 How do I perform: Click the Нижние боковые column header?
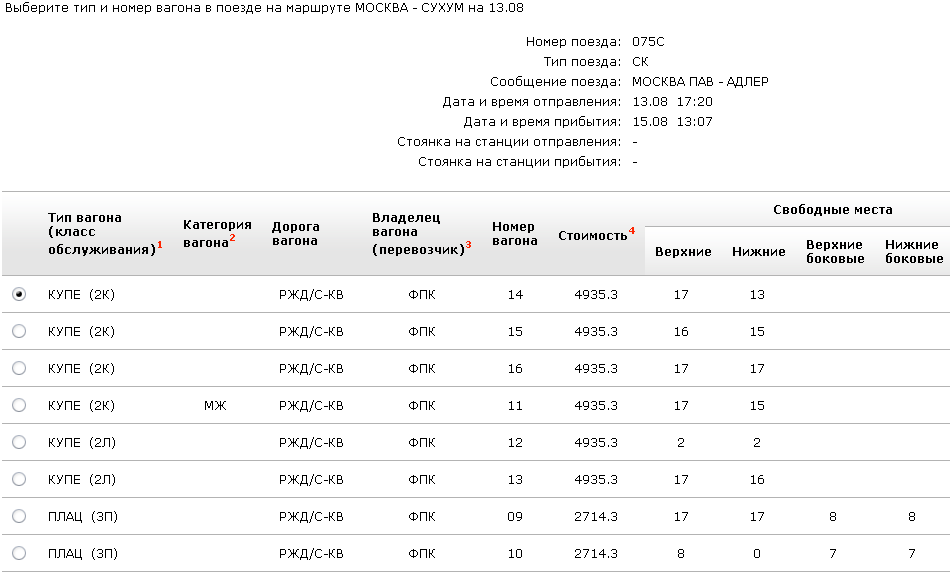[x=912, y=251]
